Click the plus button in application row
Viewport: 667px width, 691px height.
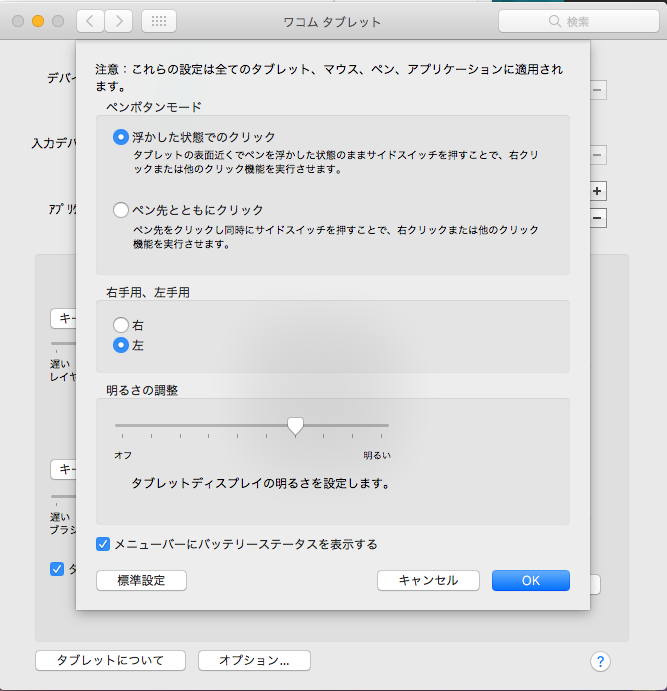coord(598,191)
